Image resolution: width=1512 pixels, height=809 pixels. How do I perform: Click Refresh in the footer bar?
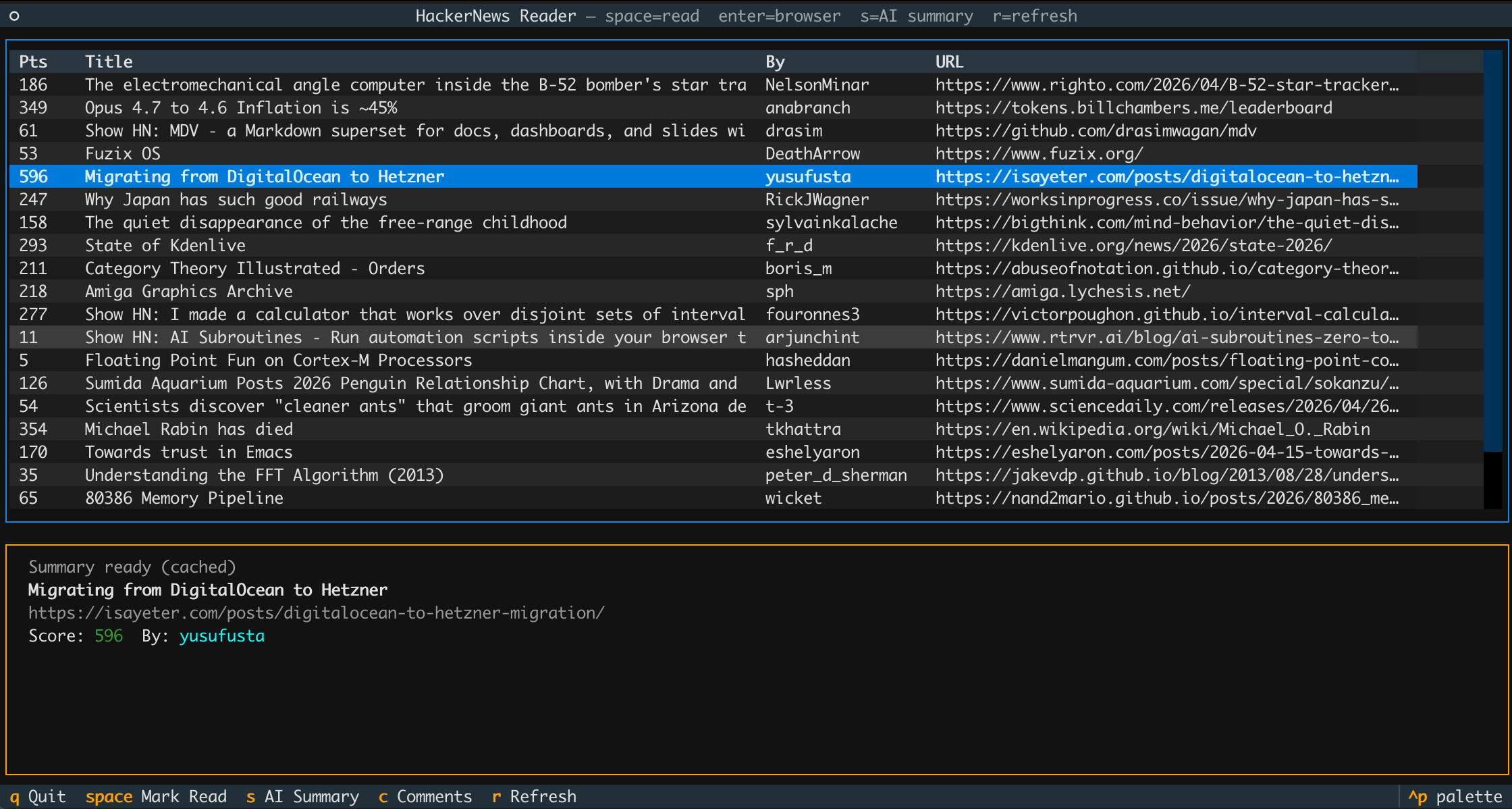(x=534, y=797)
